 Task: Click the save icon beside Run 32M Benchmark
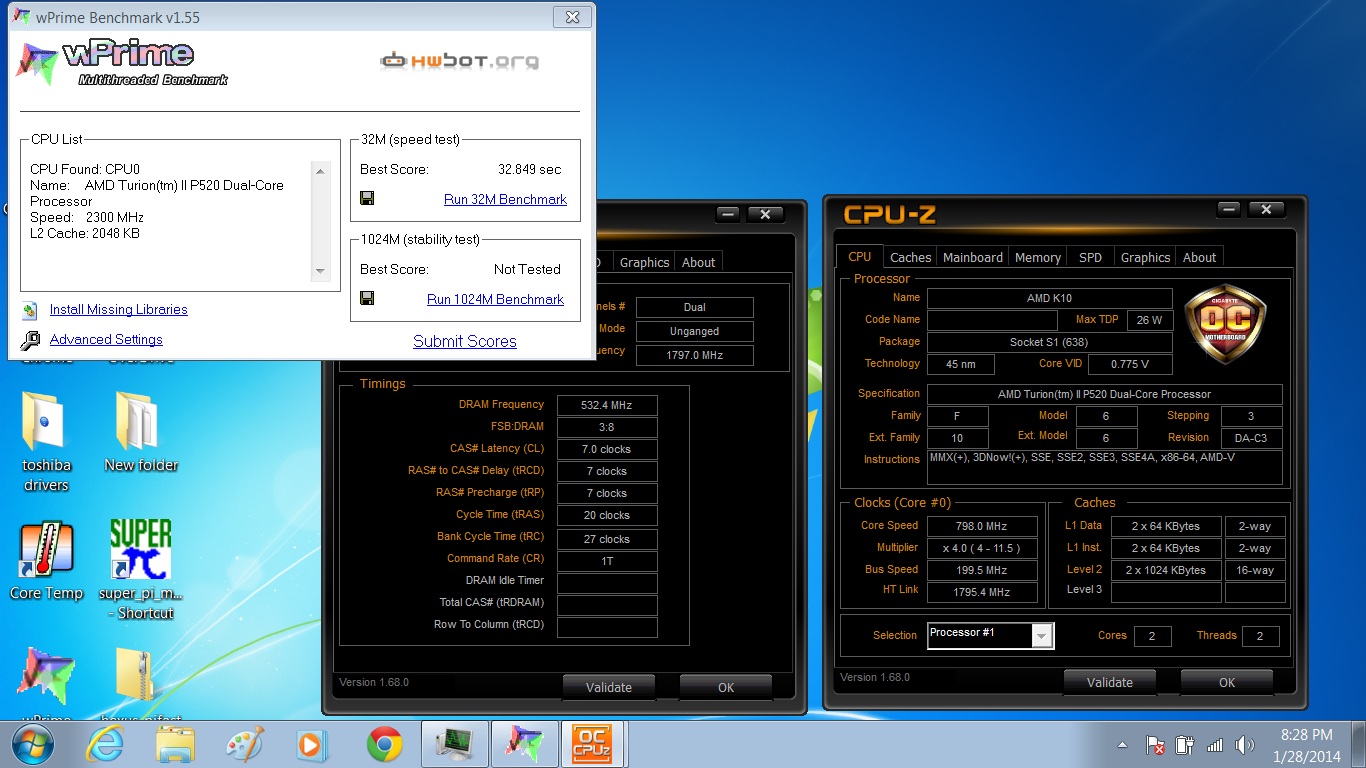click(x=367, y=198)
